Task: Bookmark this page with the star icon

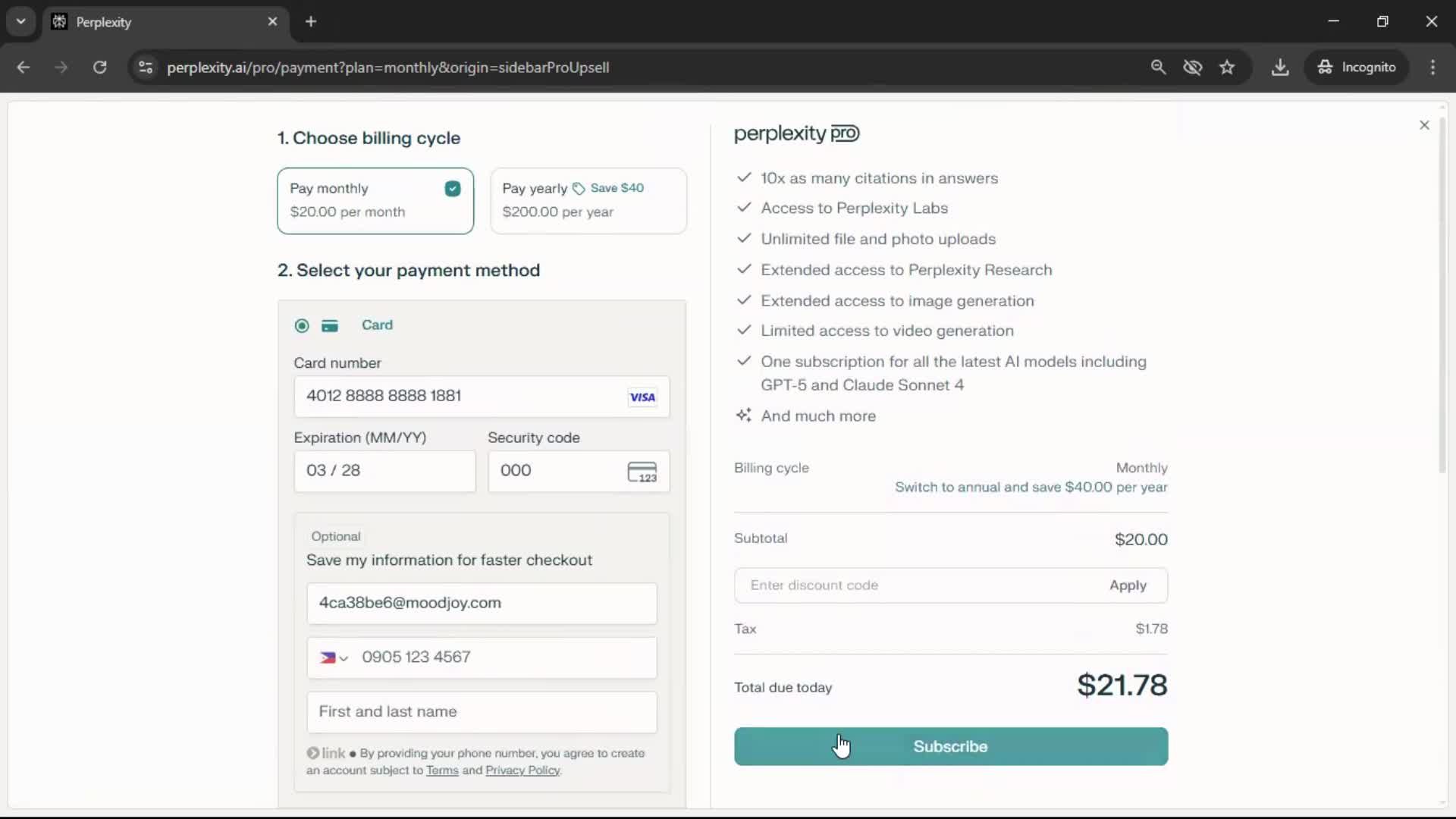Action: 1227,67
